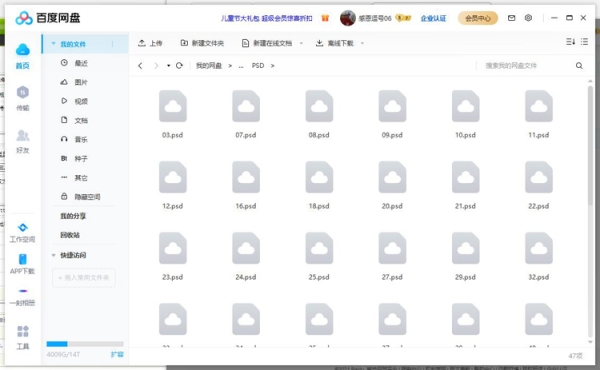Select the 09.psd file name
This screenshot has width=600, height=370.
click(392, 135)
